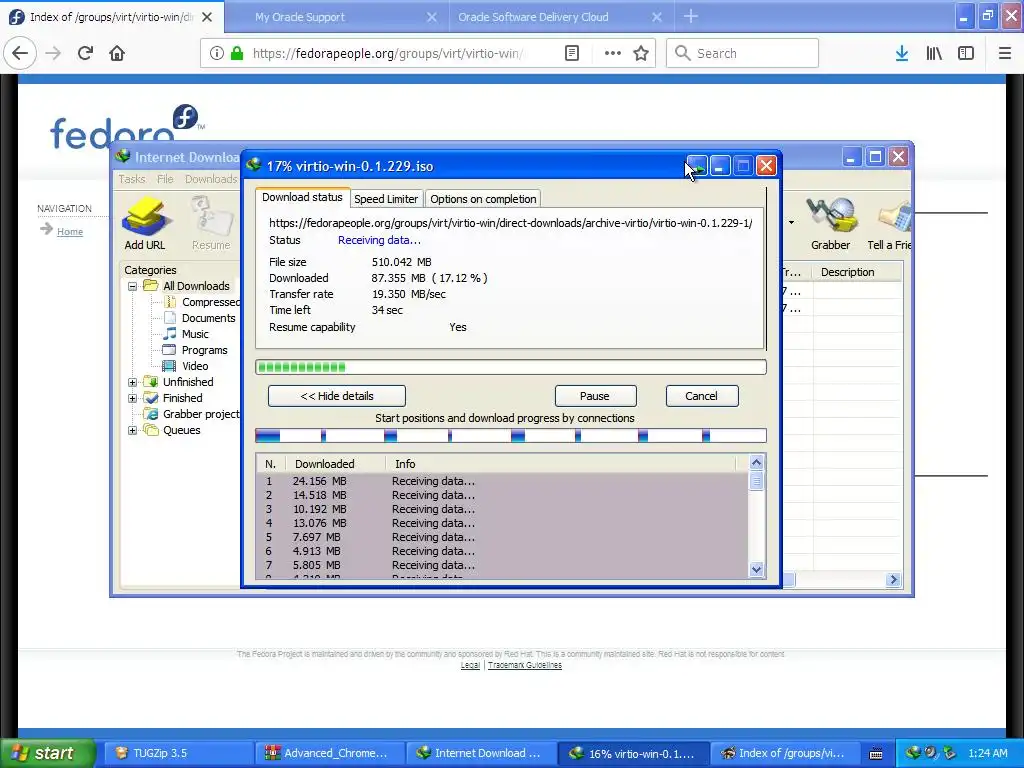
Task: Select Video category
Action: coord(195,366)
